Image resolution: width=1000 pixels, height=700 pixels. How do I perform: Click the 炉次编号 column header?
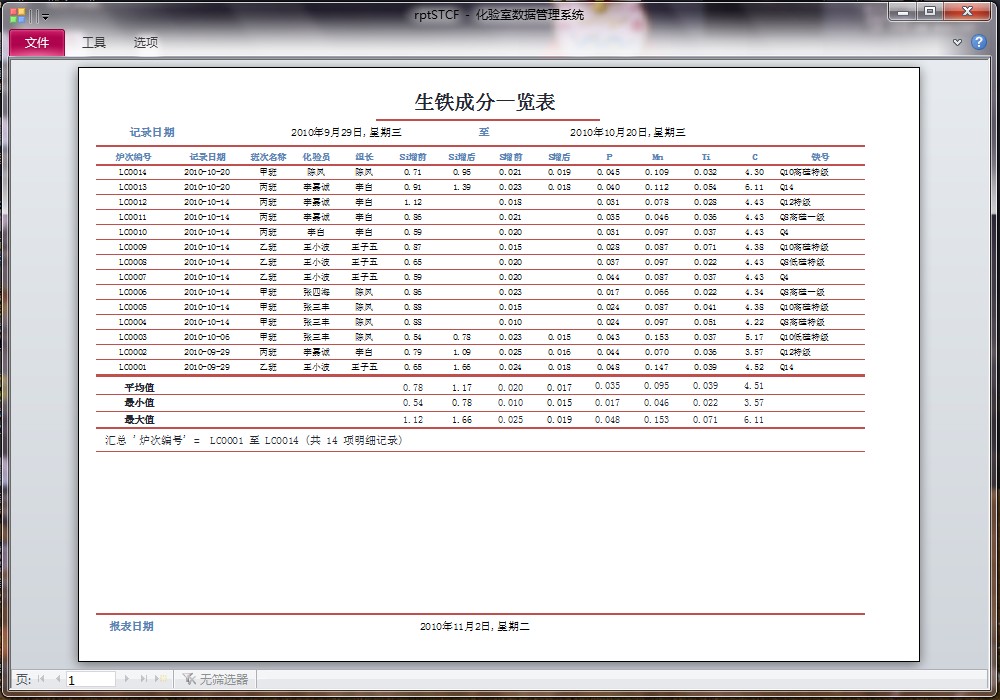[x=133, y=157]
